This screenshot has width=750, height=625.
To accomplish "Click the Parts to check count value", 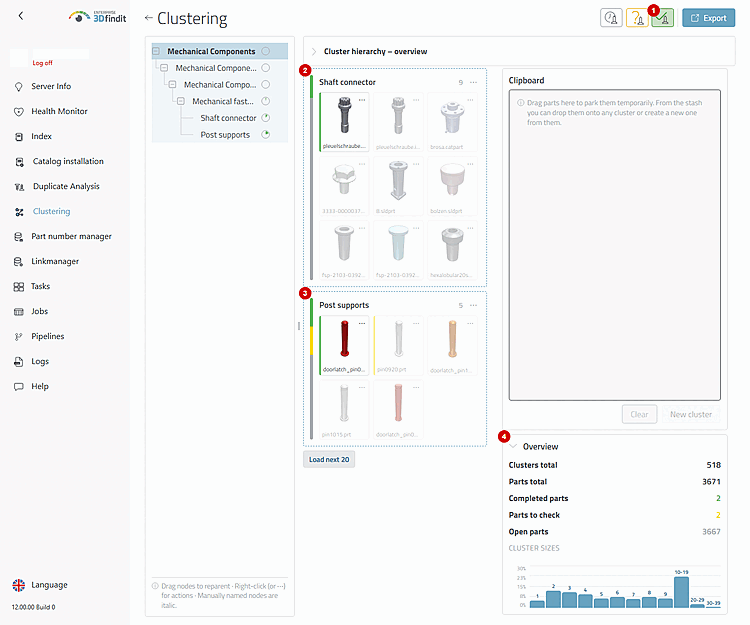I will point(718,515).
